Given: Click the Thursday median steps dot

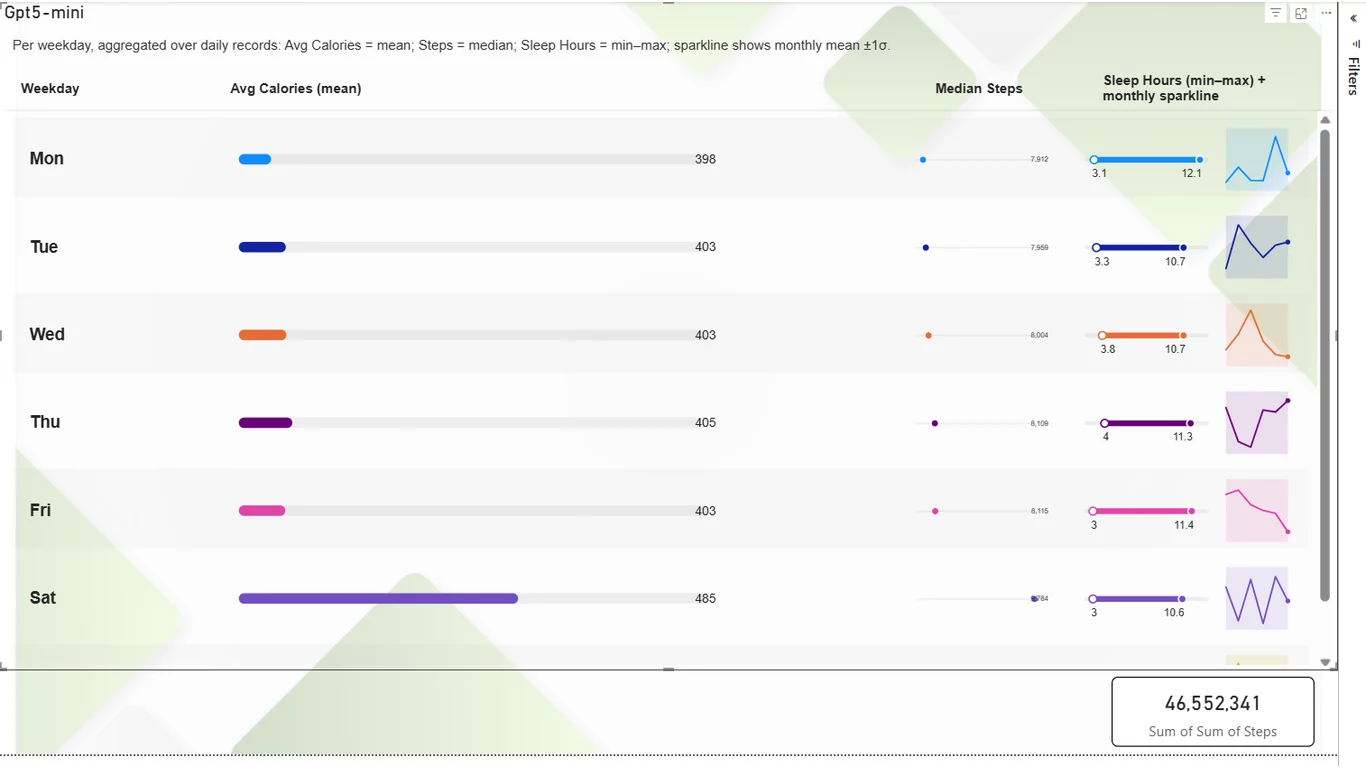Looking at the screenshot, I should coord(935,423).
